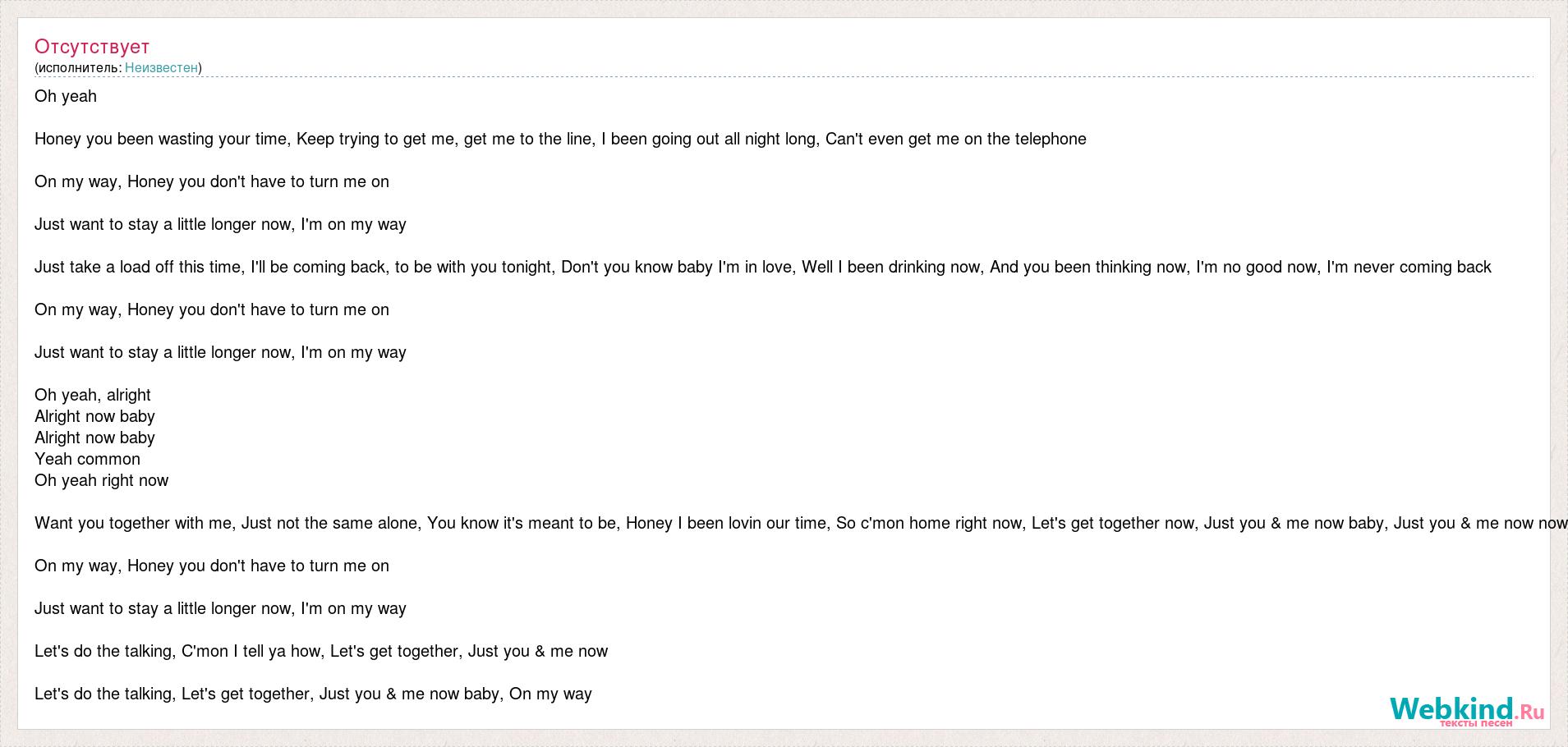The height and width of the screenshot is (747, 1568).
Task: Click the 'Honey you been wasting your time' line
Action: pos(560,139)
